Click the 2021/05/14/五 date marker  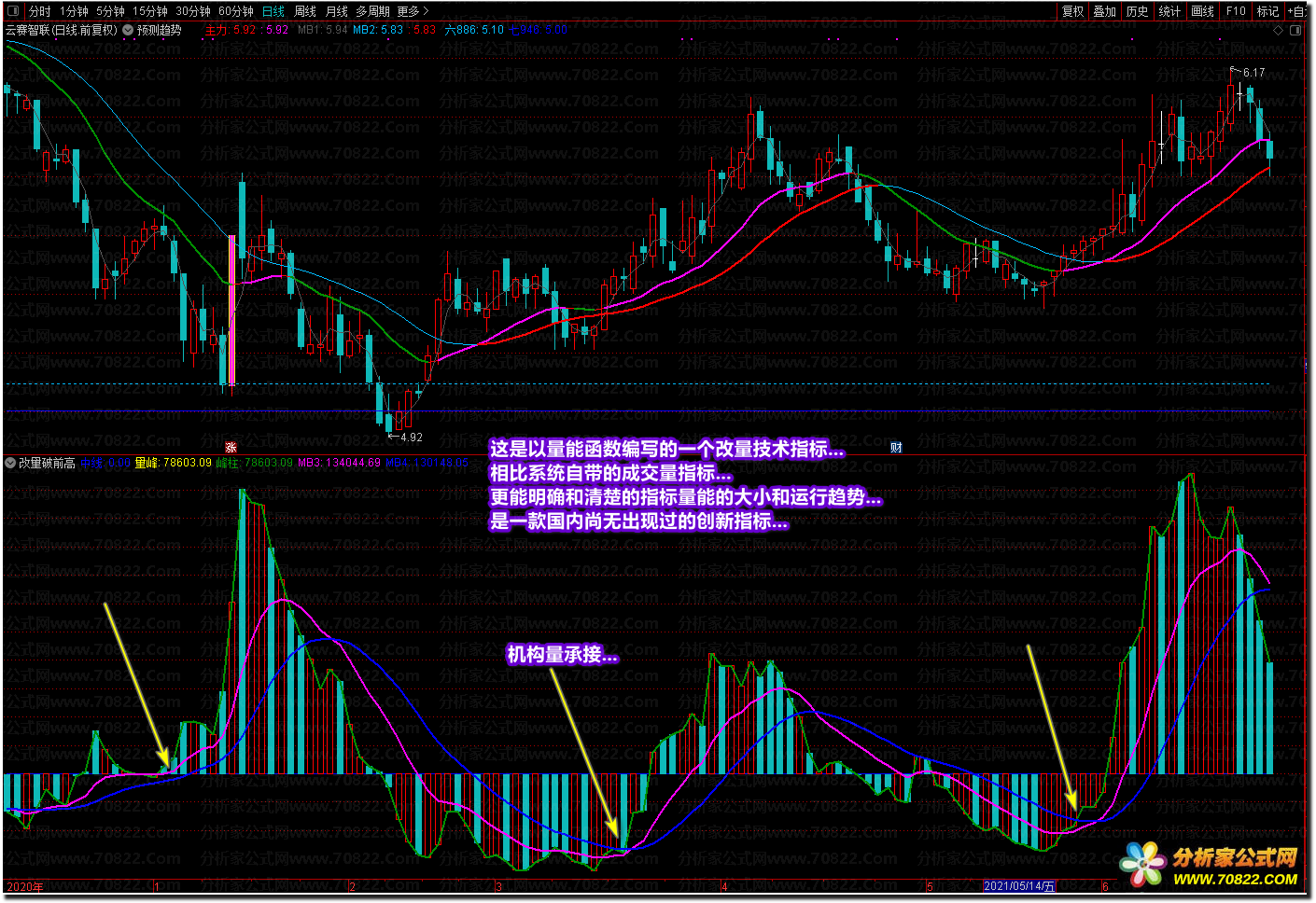pyautogui.click(x=1020, y=887)
